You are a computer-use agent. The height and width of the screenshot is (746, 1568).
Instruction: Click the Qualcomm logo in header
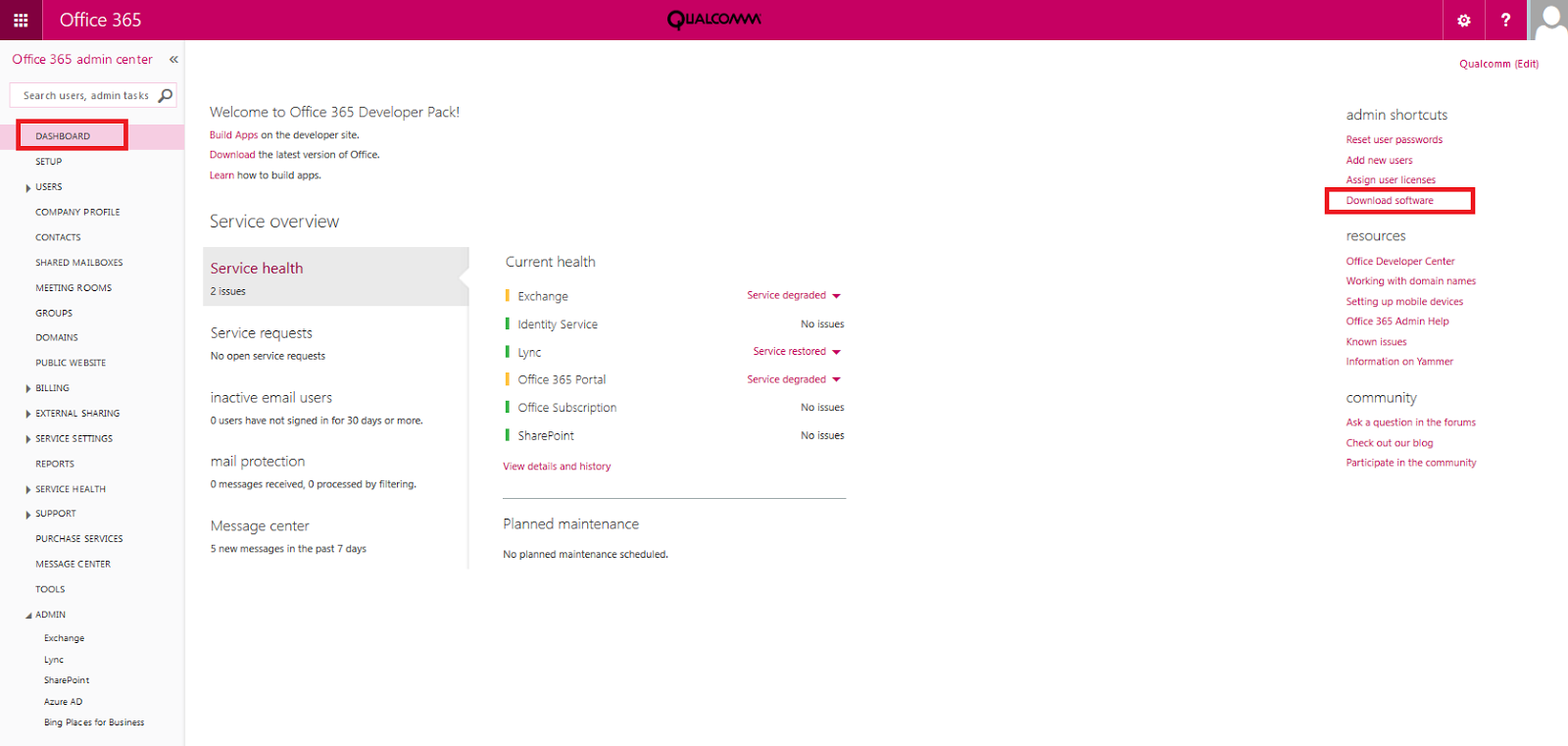[x=714, y=20]
